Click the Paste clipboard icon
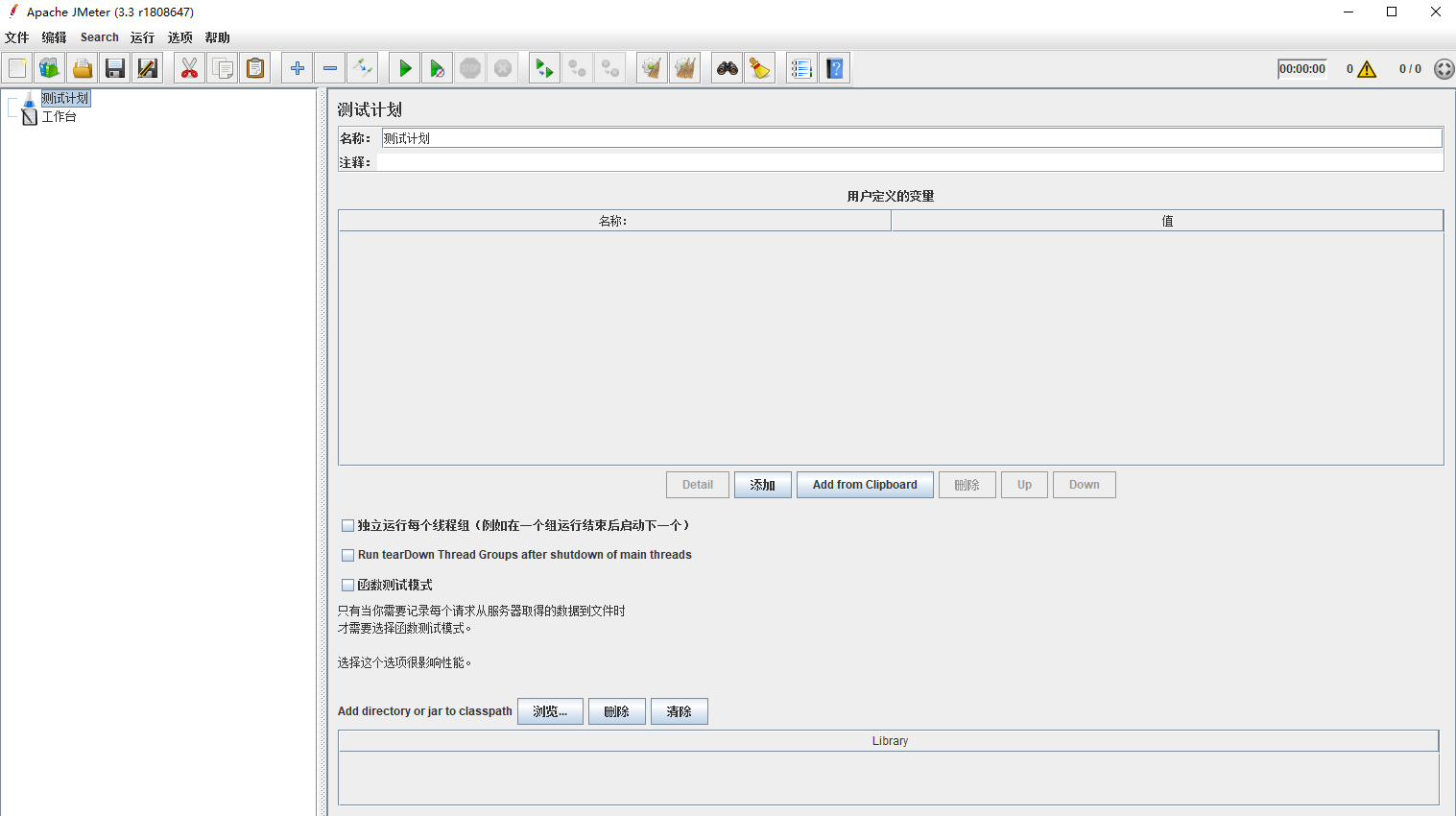This screenshot has height=816, width=1456. (x=254, y=67)
